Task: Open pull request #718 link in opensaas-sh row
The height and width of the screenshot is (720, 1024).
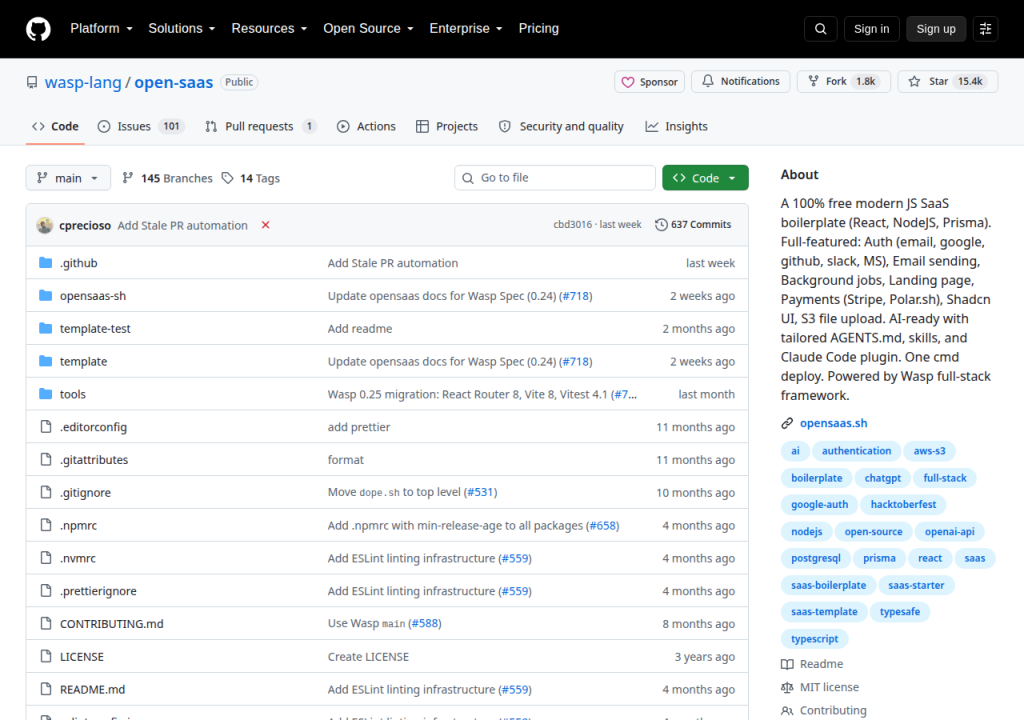Action: click(576, 296)
